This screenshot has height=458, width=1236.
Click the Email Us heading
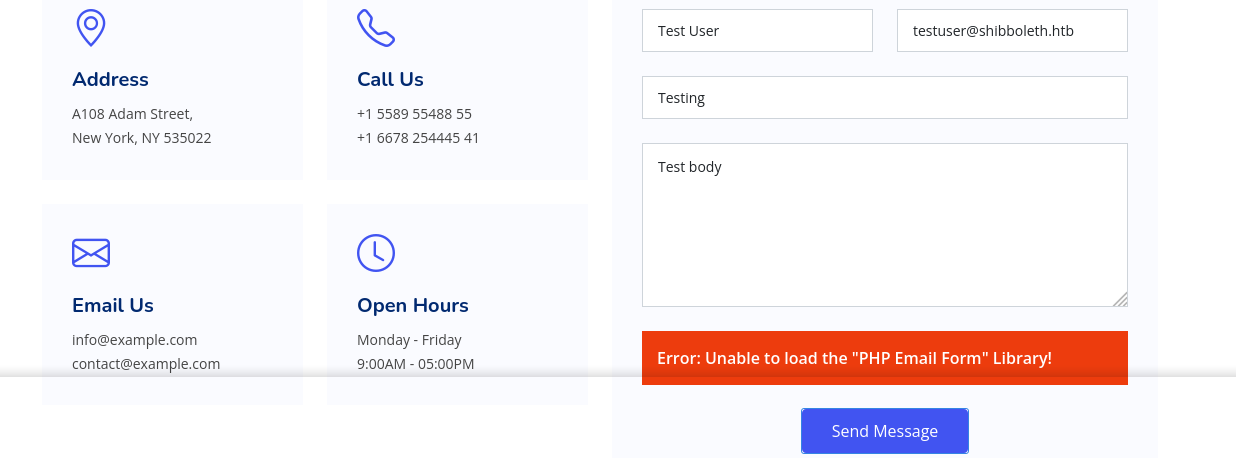coord(113,306)
